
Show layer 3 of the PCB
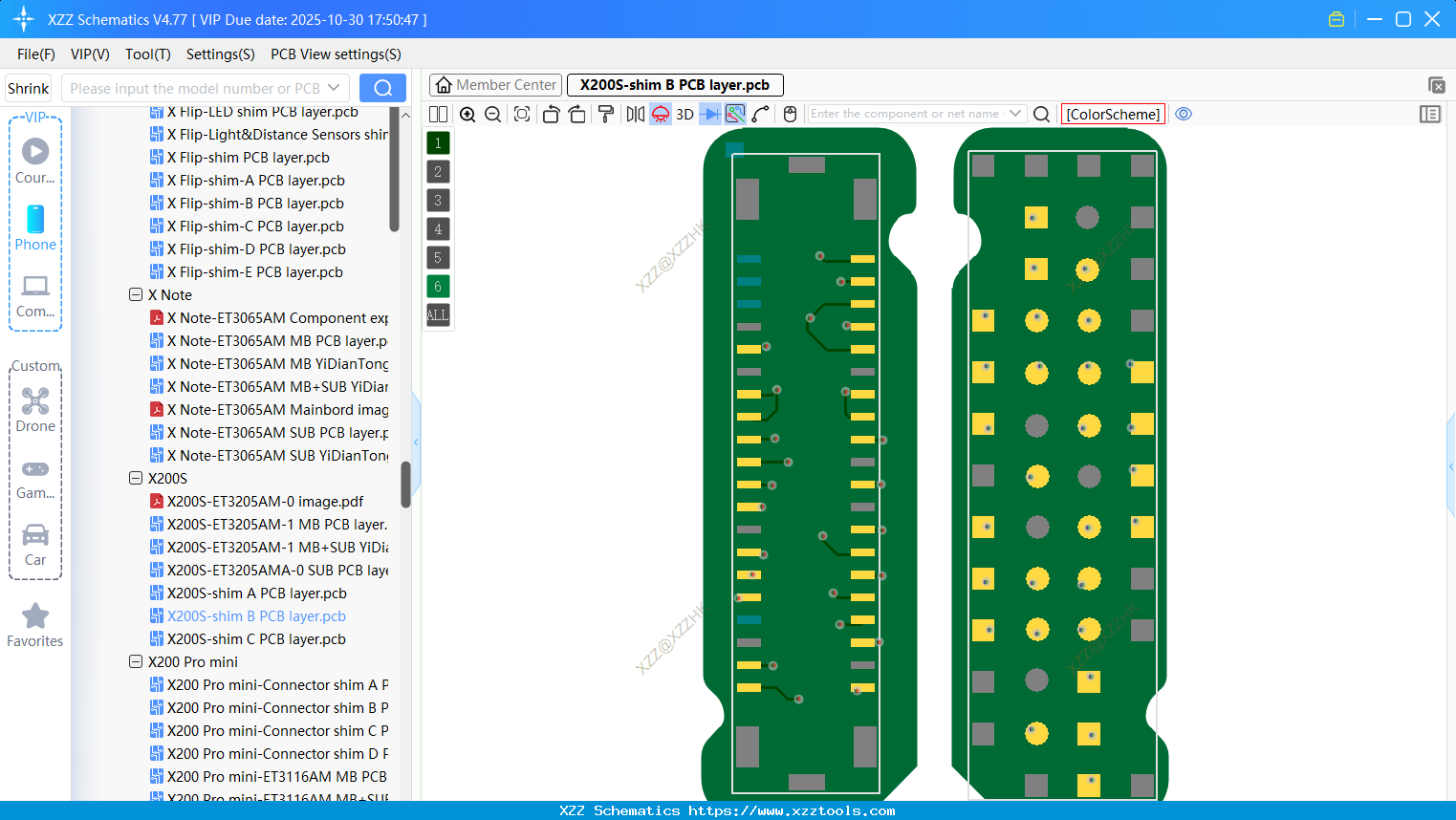click(x=437, y=200)
